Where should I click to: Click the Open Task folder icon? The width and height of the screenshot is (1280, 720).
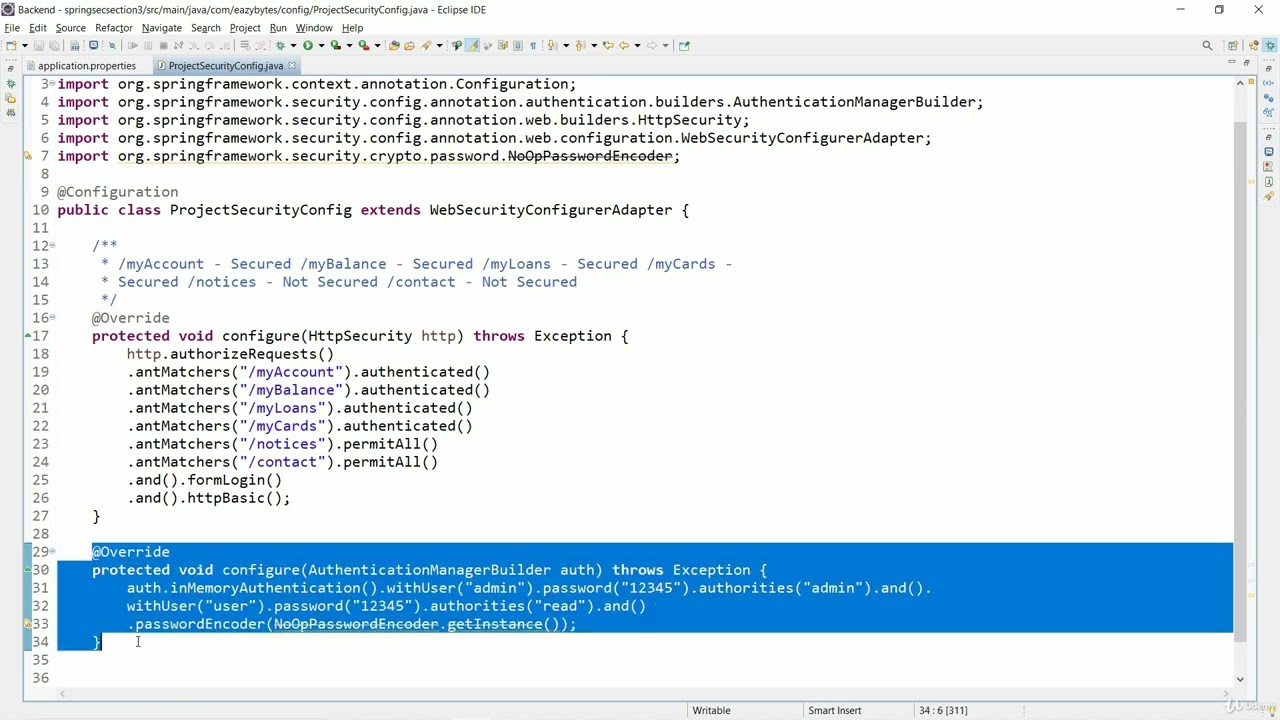(x=409, y=45)
